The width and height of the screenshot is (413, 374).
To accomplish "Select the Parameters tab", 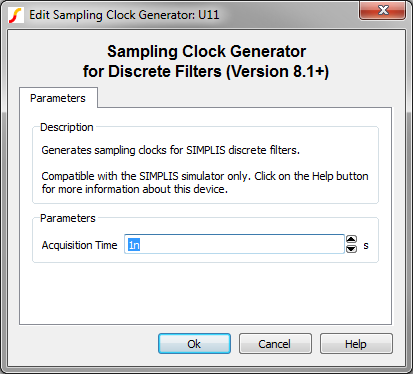I will click(58, 98).
